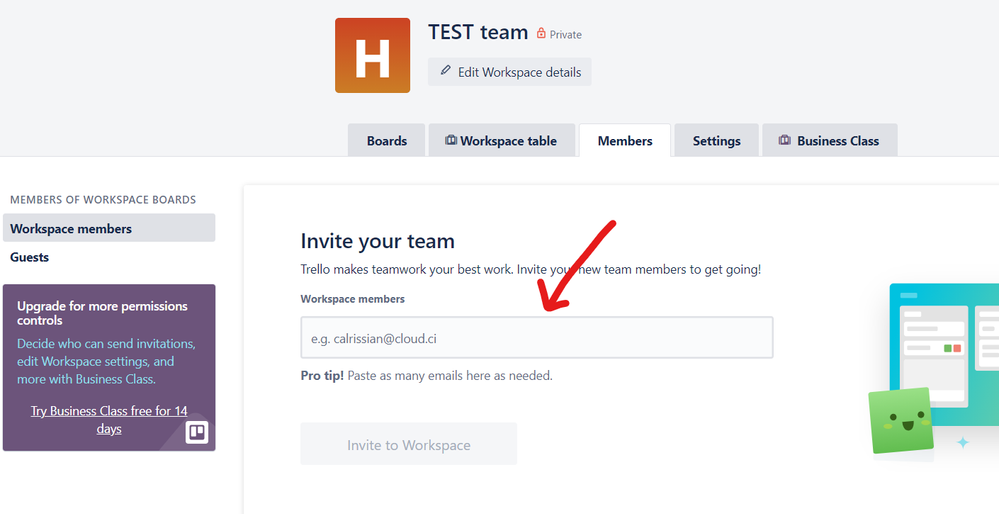This screenshot has width=999, height=514.
Task: Click the Private visibility label
Action: click(566, 34)
